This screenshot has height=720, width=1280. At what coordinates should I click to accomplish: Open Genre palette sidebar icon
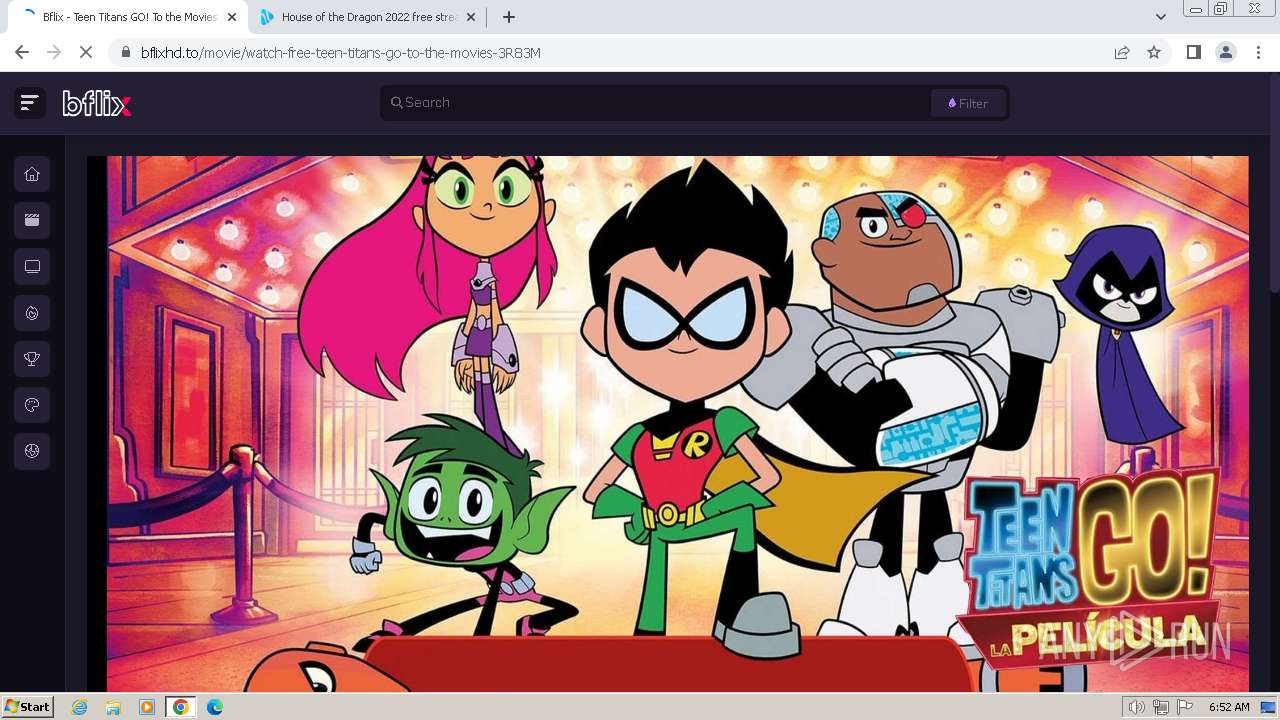click(32, 405)
